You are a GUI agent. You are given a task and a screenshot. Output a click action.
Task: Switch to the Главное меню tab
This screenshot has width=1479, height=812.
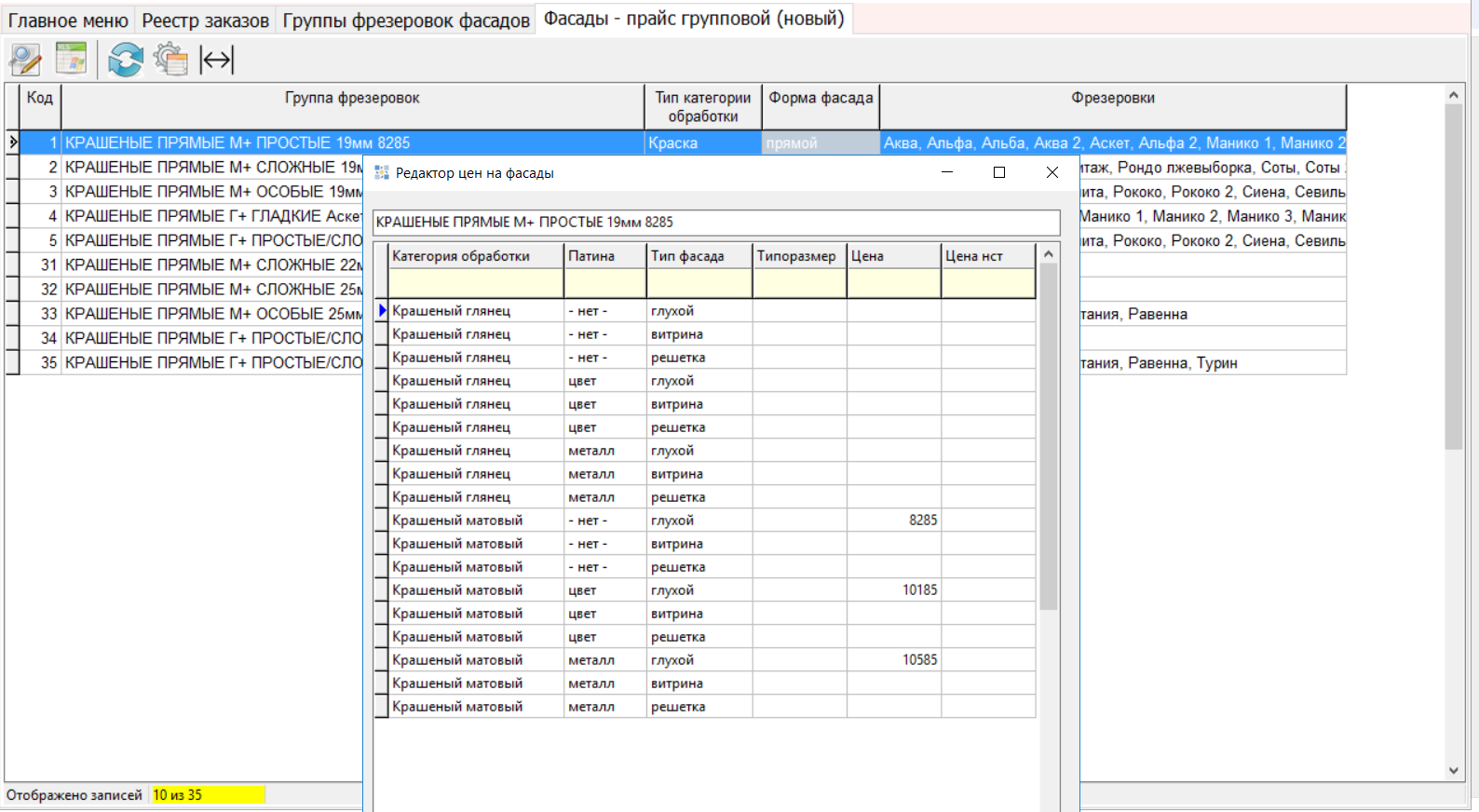pyautogui.click(x=68, y=20)
